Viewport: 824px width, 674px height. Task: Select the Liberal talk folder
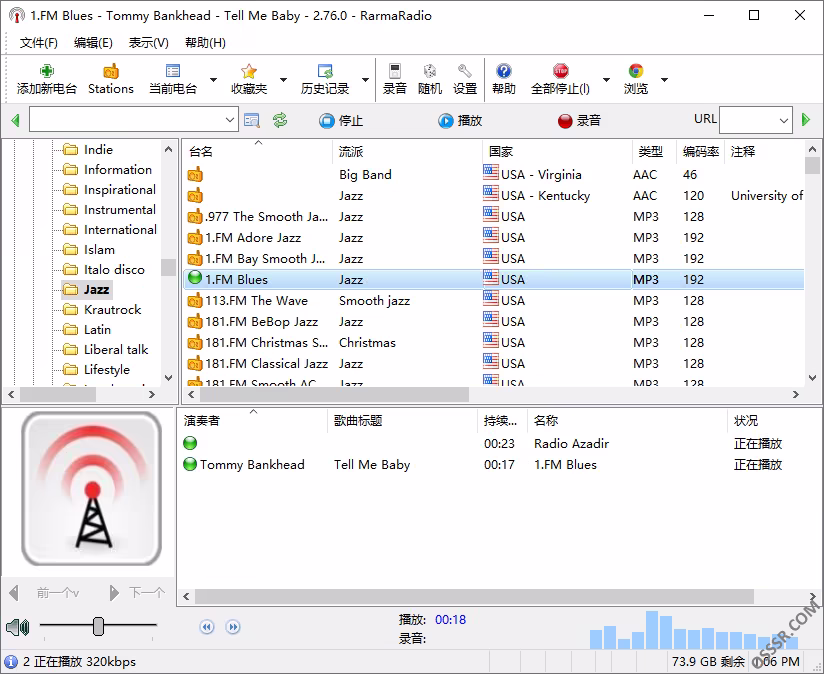click(106, 349)
